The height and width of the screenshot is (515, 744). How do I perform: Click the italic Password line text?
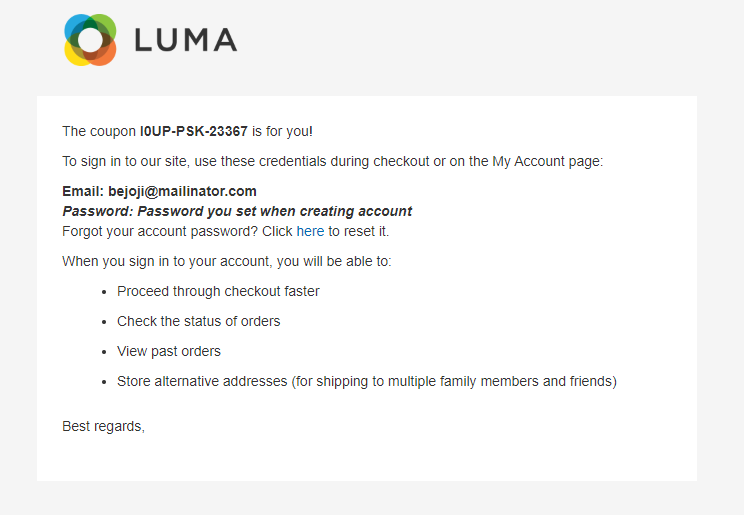[x=237, y=211]
